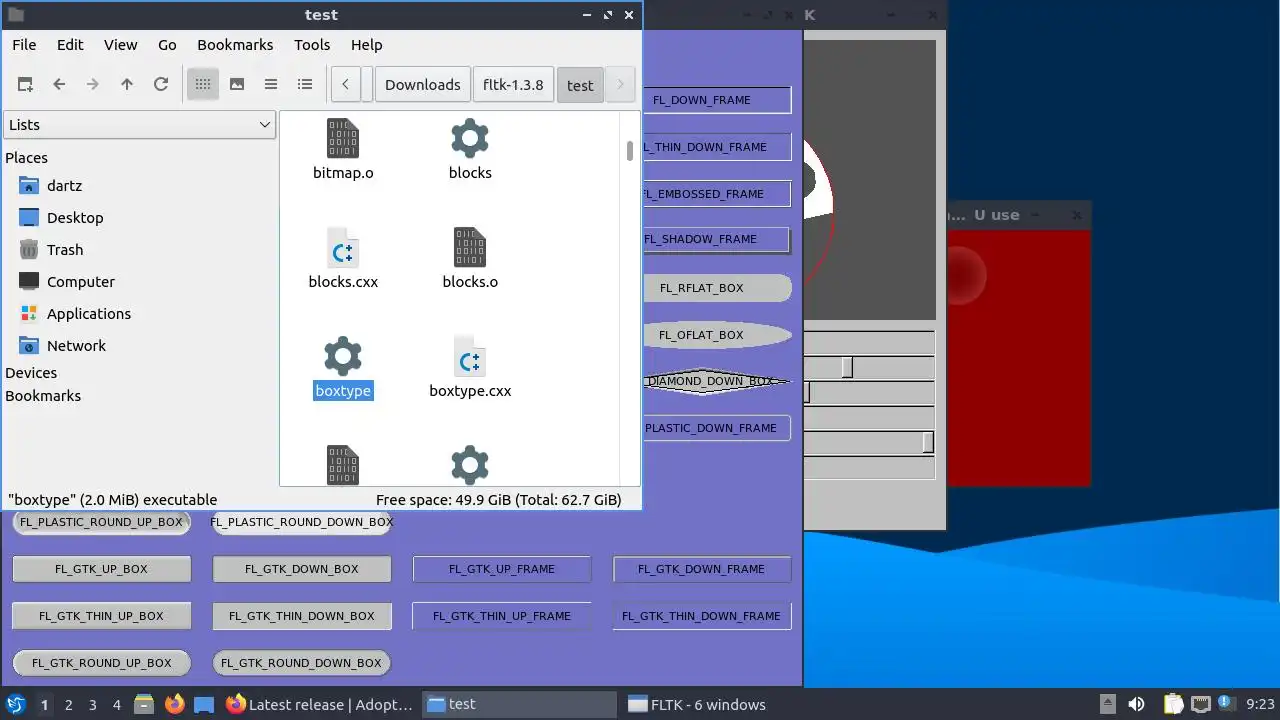This screenshot has height=720, width=1280.
Task: Open the Lists side pane dropdown
Action: [x=139, y=125]
